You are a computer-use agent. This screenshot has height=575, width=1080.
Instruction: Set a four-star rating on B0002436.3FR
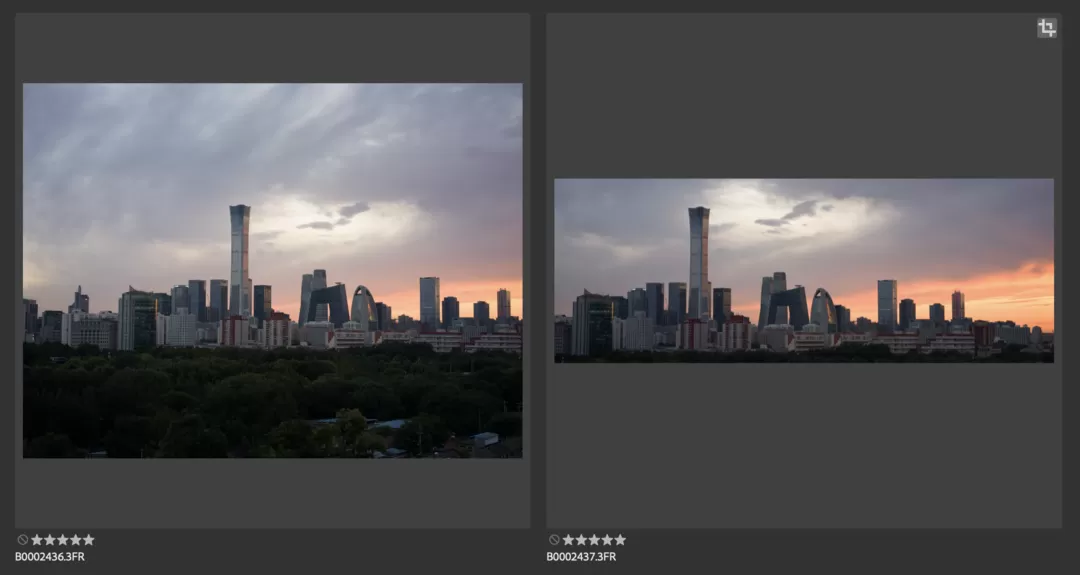pyautogui.click(x=76, y=540)
